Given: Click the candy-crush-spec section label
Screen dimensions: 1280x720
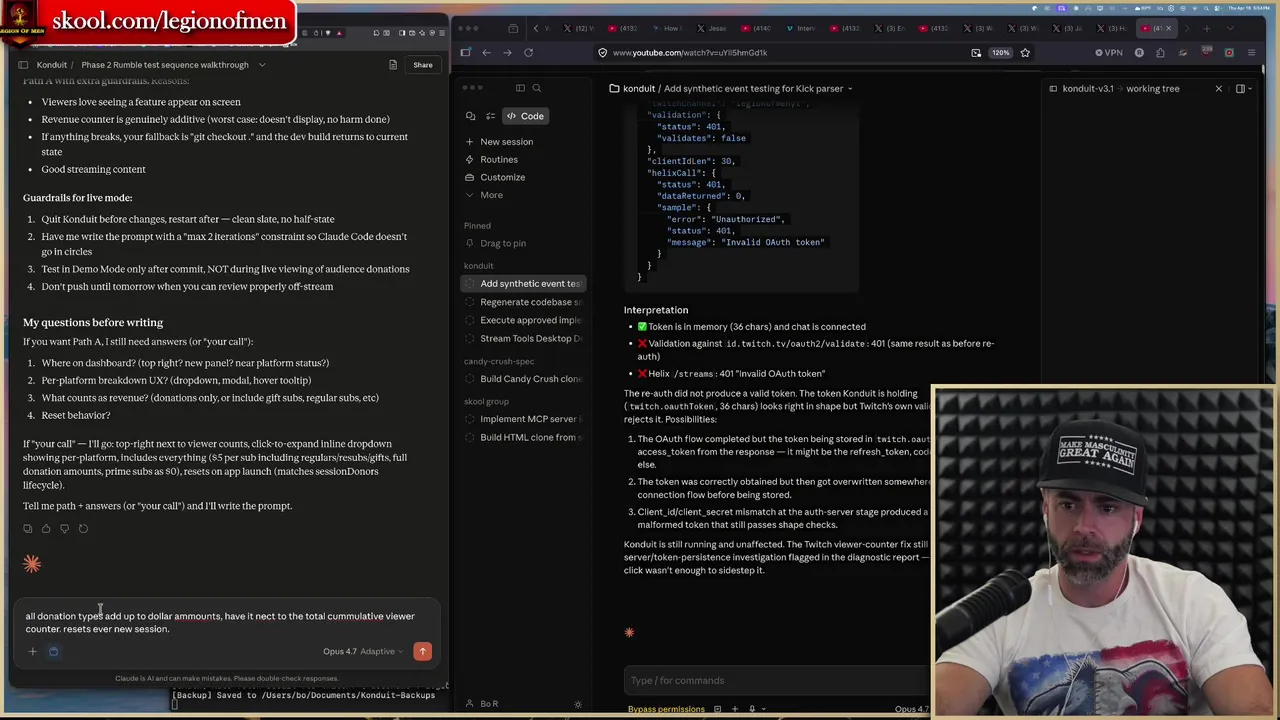Looking at the screenshot, I should [499, 361].
